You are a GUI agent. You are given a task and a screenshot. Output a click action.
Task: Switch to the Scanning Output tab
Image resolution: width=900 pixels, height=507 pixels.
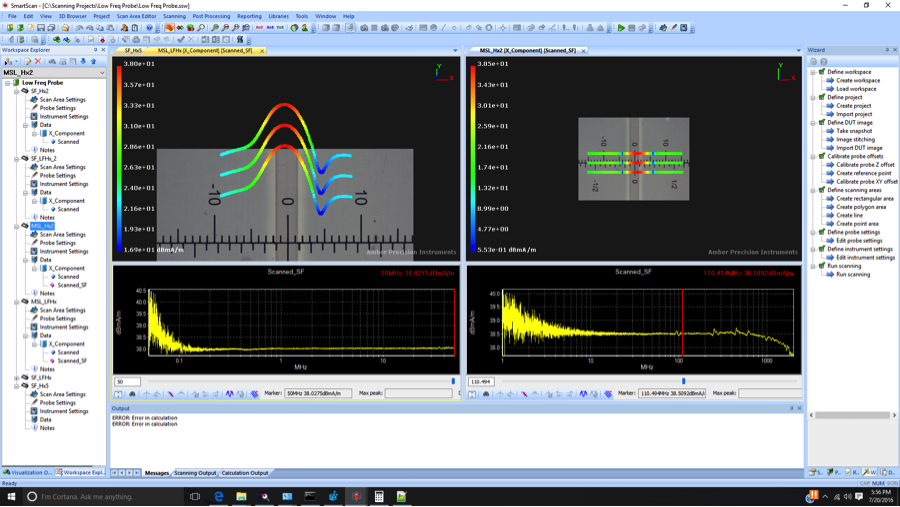point(195,473)
